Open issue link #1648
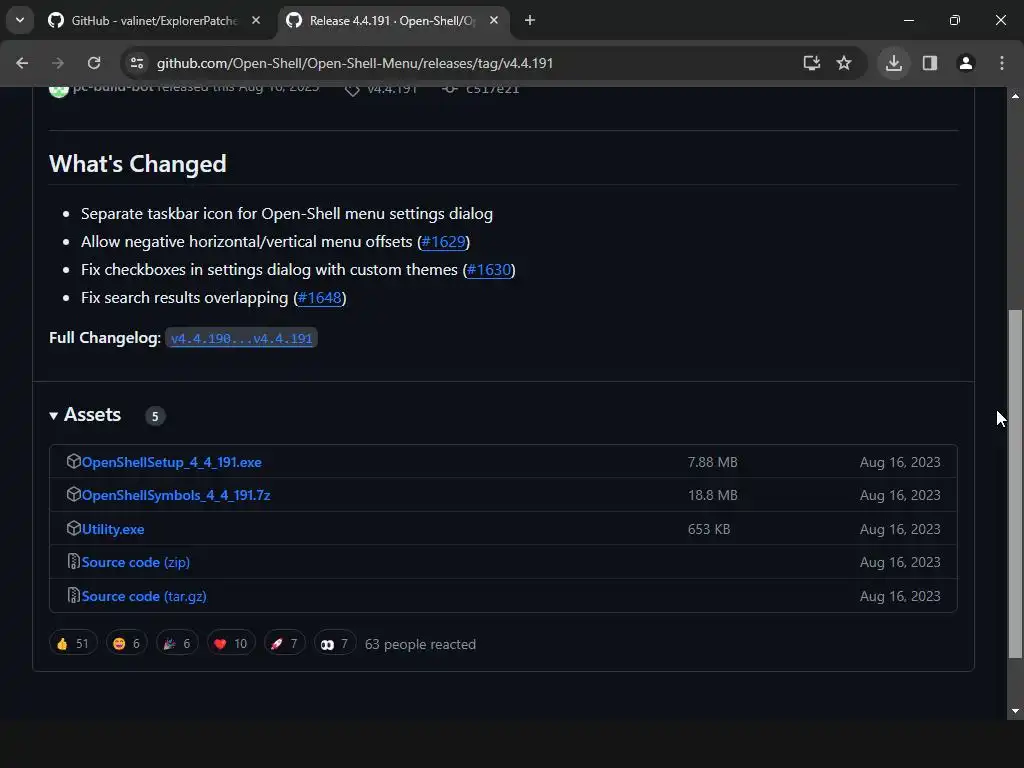This screenshot has width=1024, height=768. [320, 298]
